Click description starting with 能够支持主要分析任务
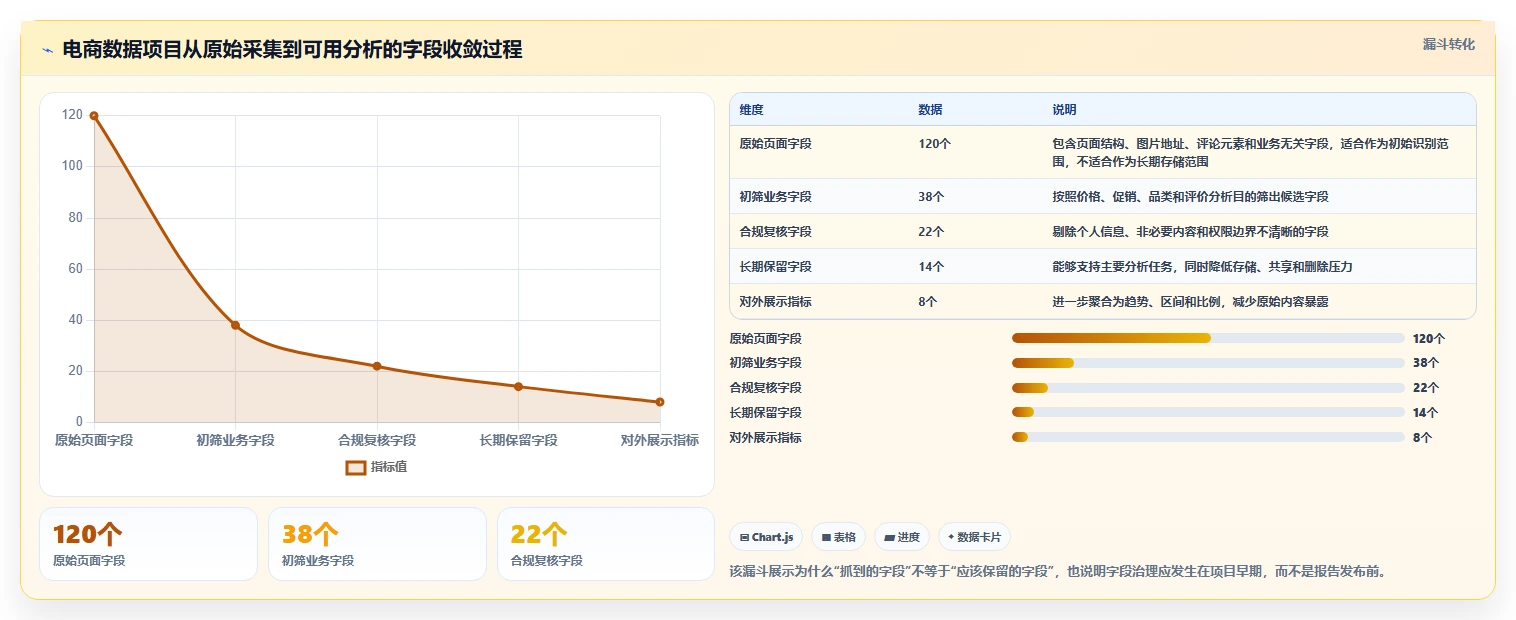 tap(1202, 267)
